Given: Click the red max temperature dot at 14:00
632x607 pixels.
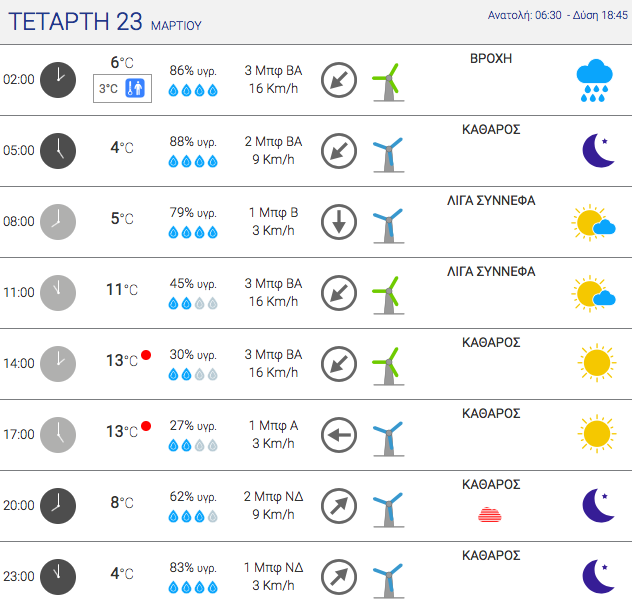Looking at the screenshot, I should tap(146, 355).
